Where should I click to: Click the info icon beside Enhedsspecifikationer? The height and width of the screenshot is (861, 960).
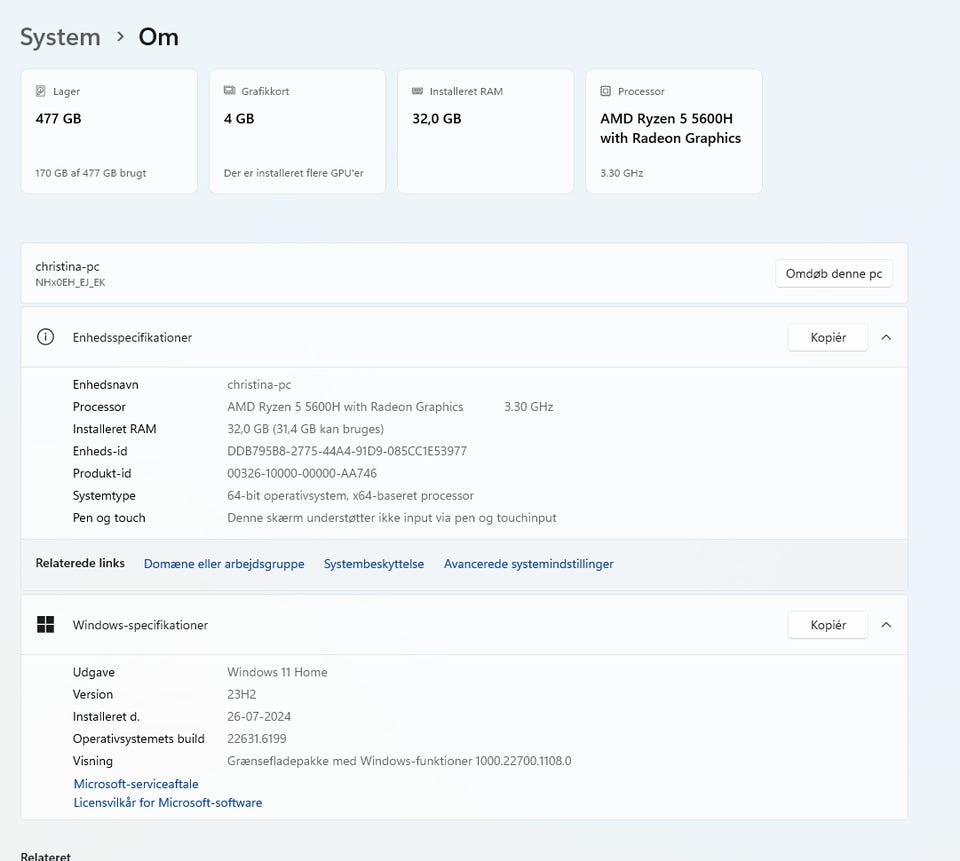(x=45, y=337)
